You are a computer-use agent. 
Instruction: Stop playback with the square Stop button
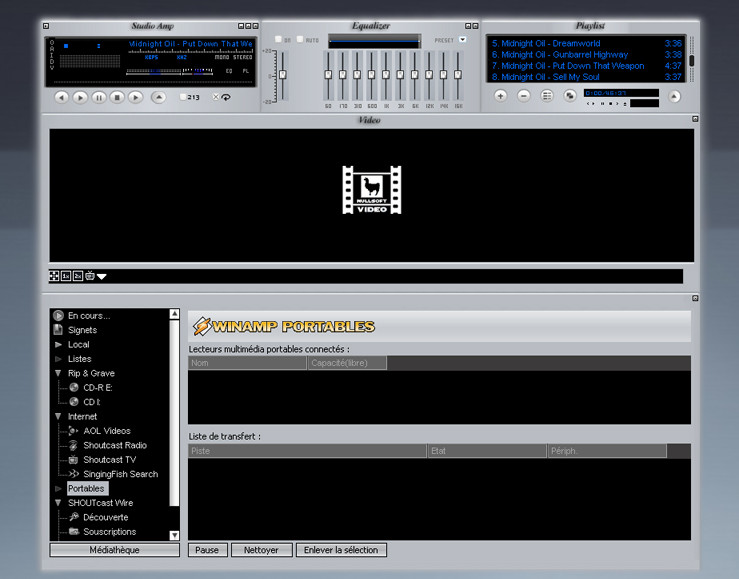tap(117, 98)
